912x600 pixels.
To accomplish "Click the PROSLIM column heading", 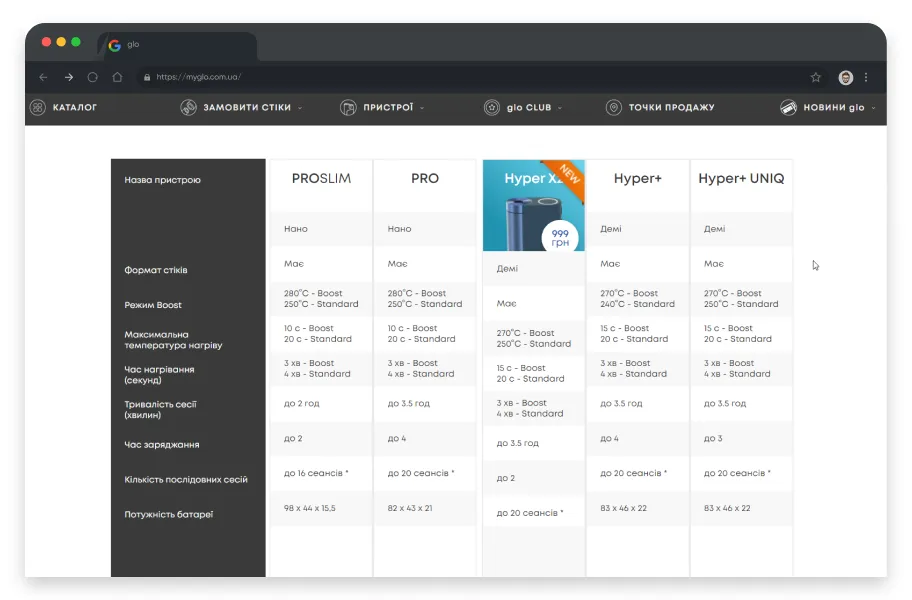I will (321, 178).
